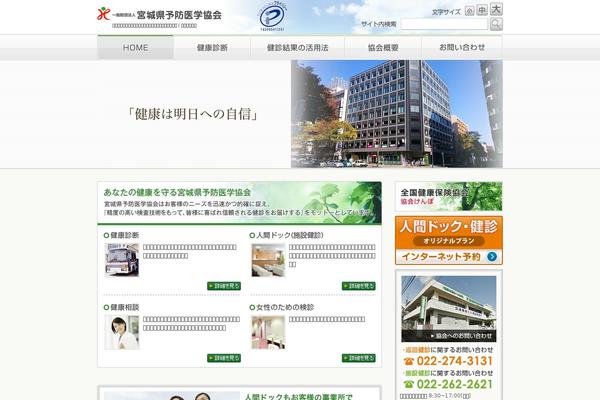The image size is (600, 400).
Task: Click the women's screening room thumbnail
Action: (268, 332)
